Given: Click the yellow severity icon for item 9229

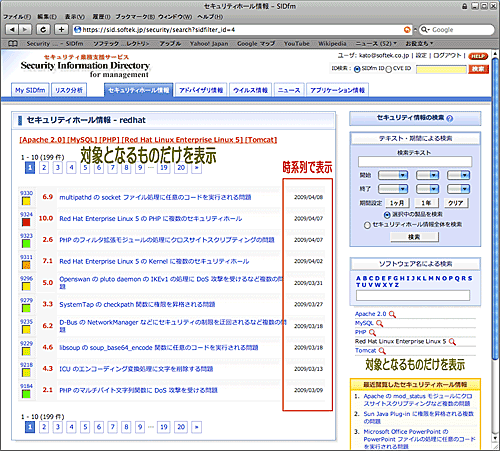Looking at the screenshot, I should 26,351.
